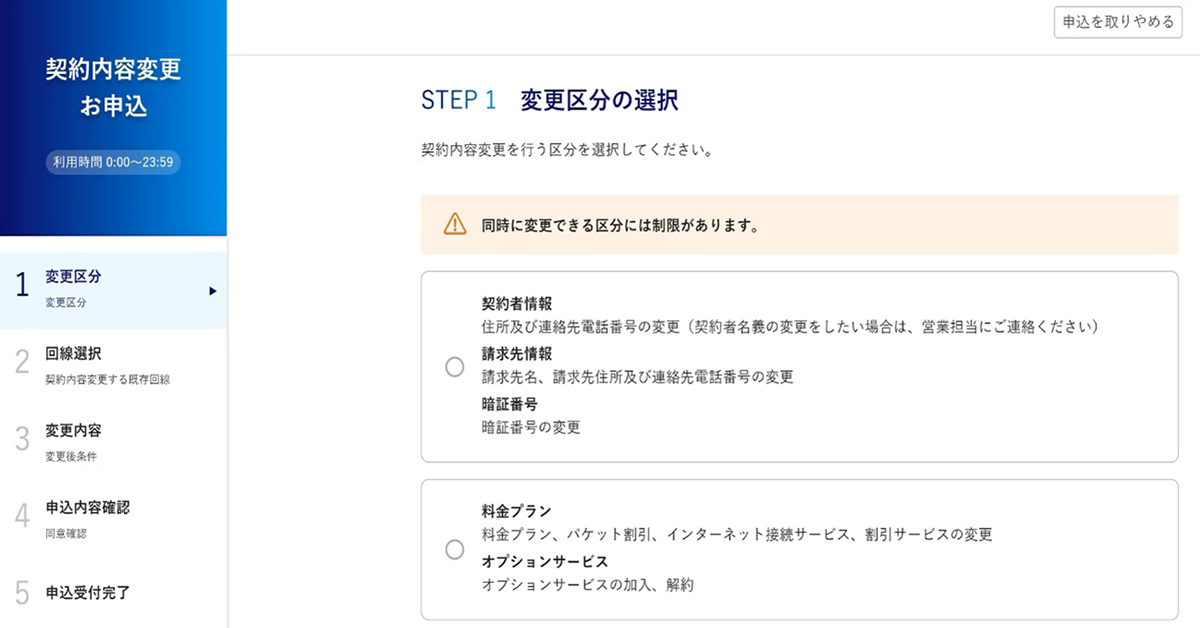The image size is (1200, 628).
Task: Click the step number 3 icon
Action: (22, 440)
